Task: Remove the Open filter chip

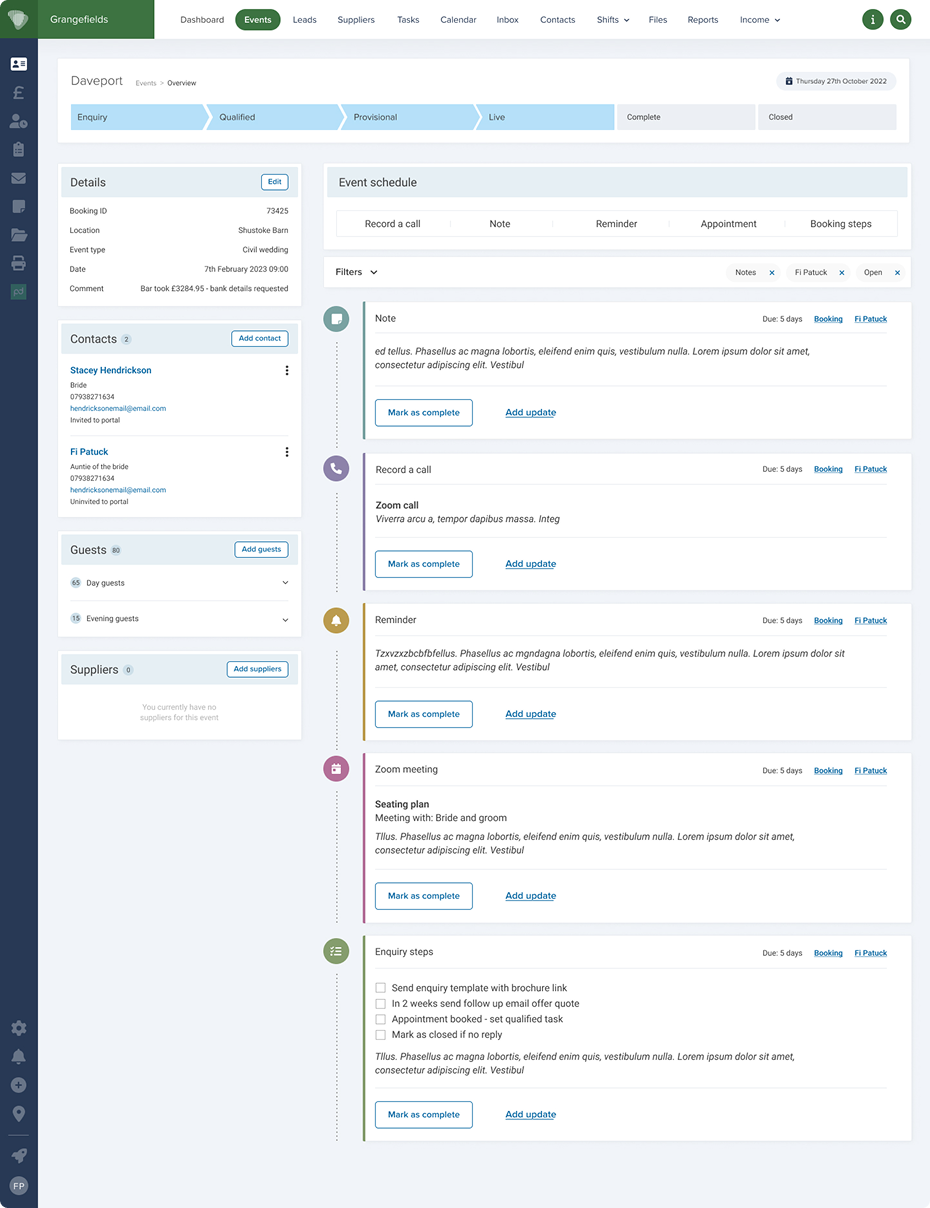Action: pyautogui.click(x=897, y=273)
